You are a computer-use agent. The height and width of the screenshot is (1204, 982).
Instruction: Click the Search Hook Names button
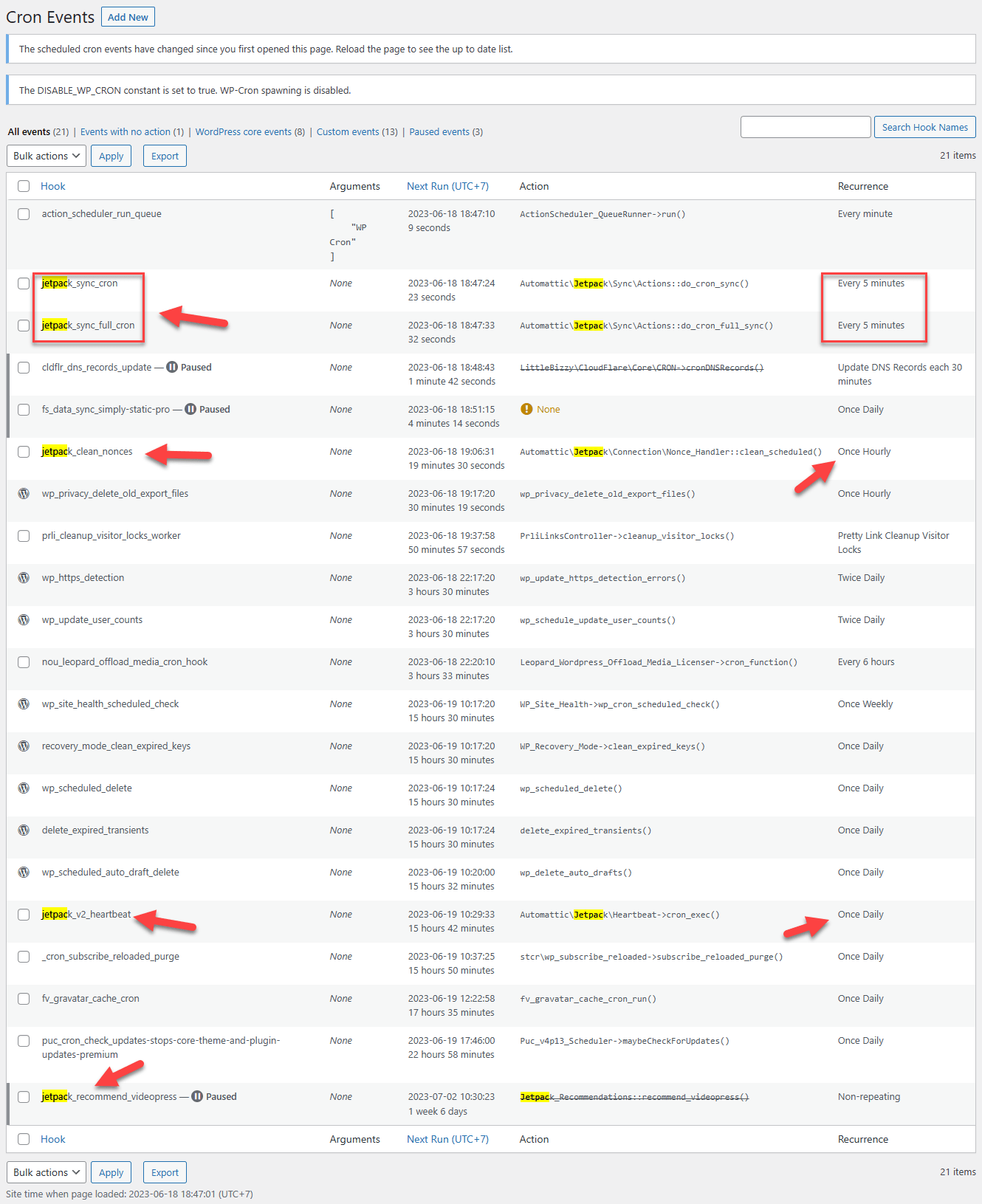point(924,127)
